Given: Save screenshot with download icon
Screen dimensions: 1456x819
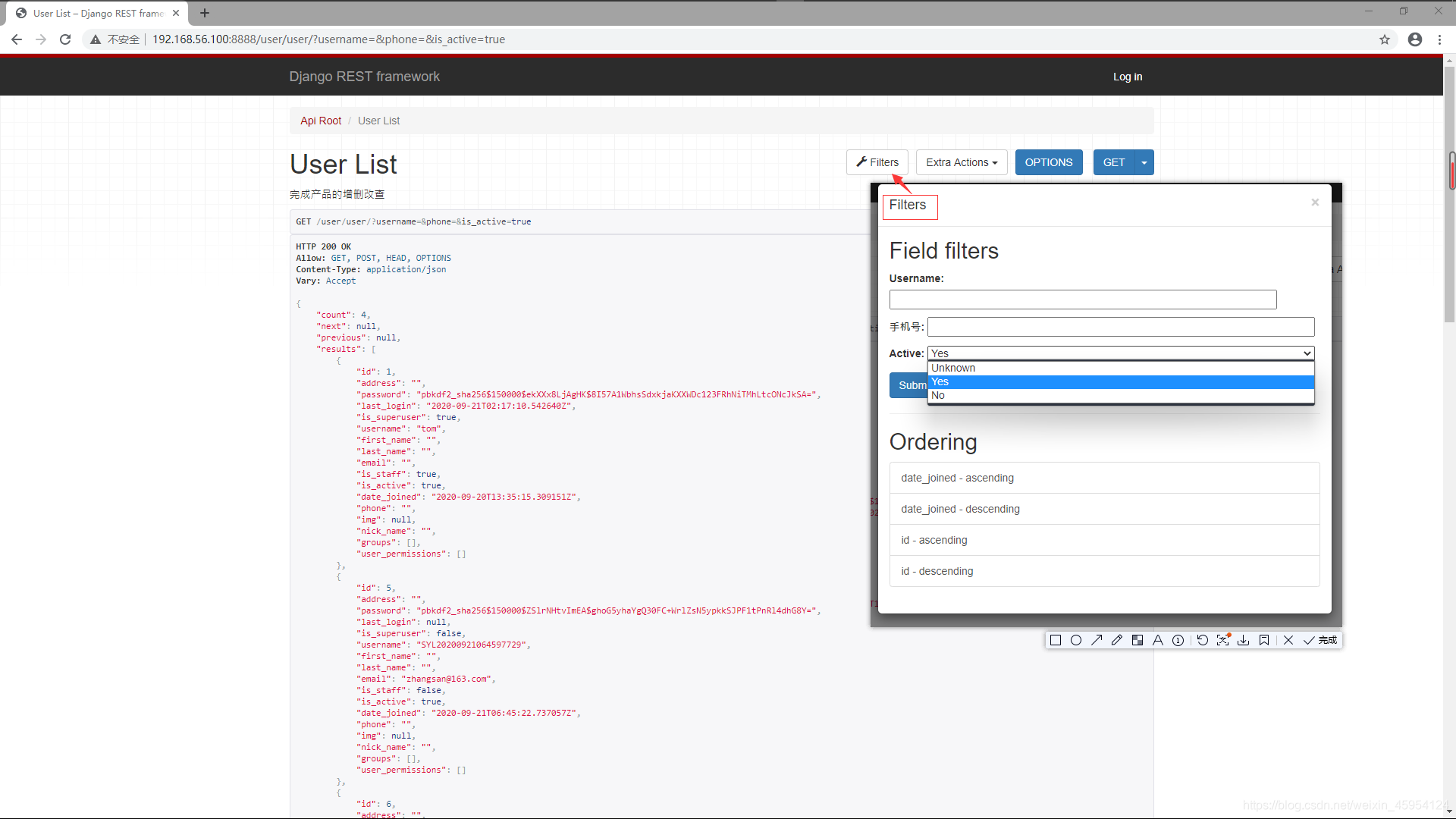Looking at the screenshot, I should click(1244, 640).
